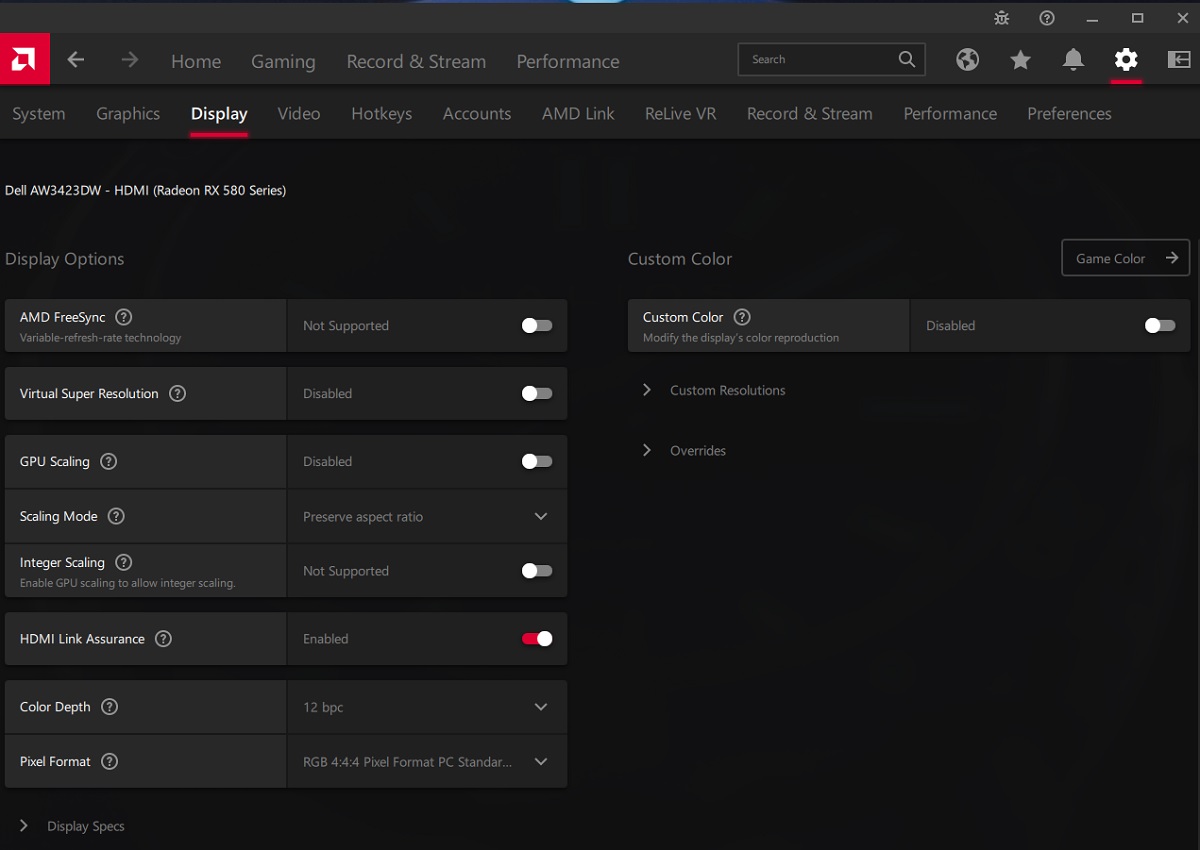Open Color Depth 12 bpc dropdown
The width and height of the screenshot is (1200, 850).
click(427, 707)
